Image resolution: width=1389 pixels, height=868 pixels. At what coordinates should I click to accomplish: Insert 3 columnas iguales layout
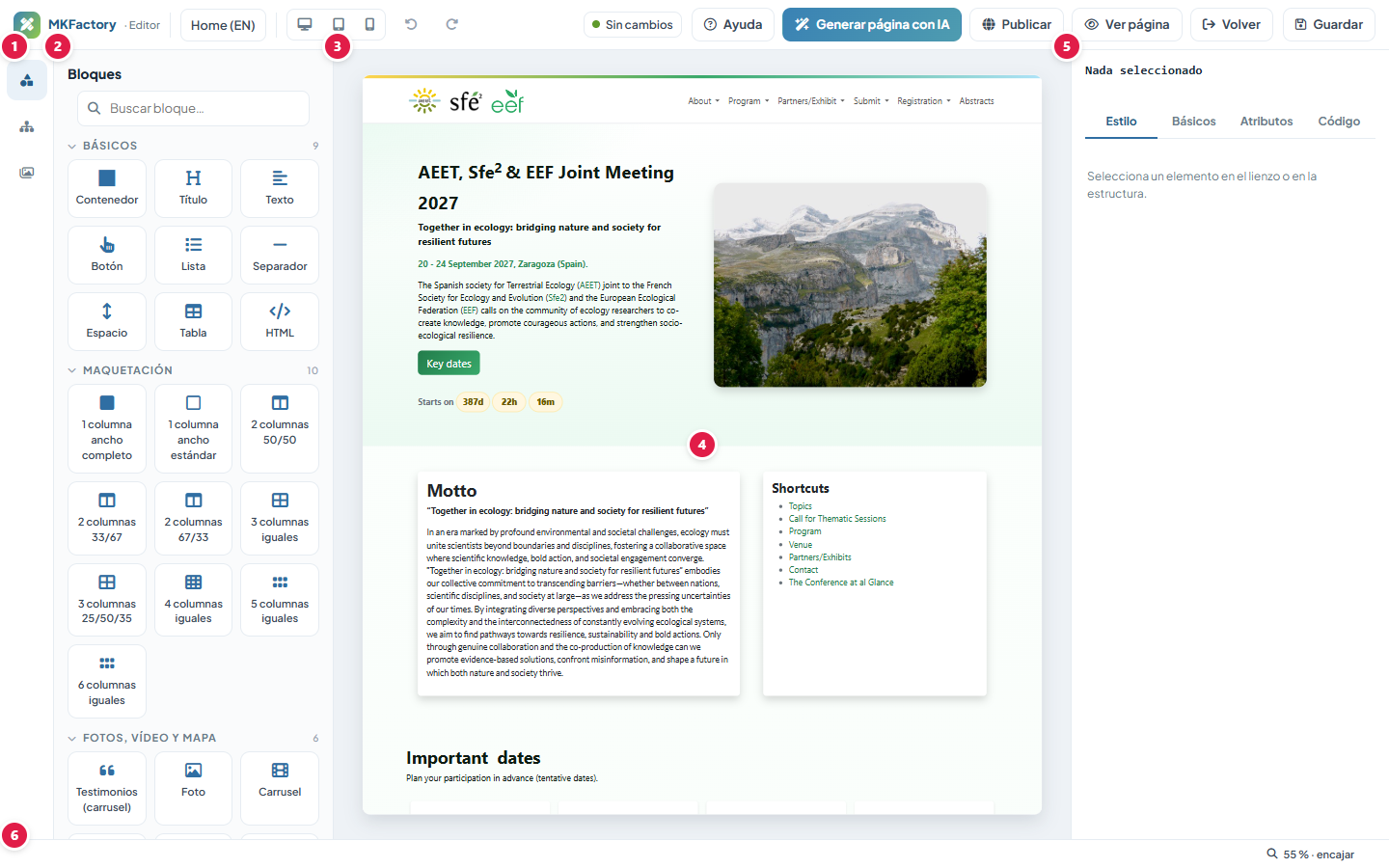tap(280, 518)
